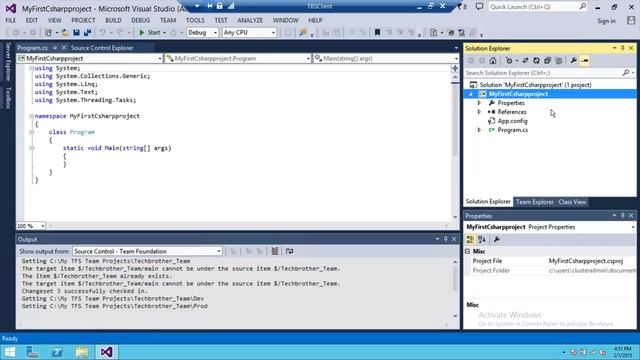
Task: Open File Explorer from the taskbar
Action: tap(82, 352)
